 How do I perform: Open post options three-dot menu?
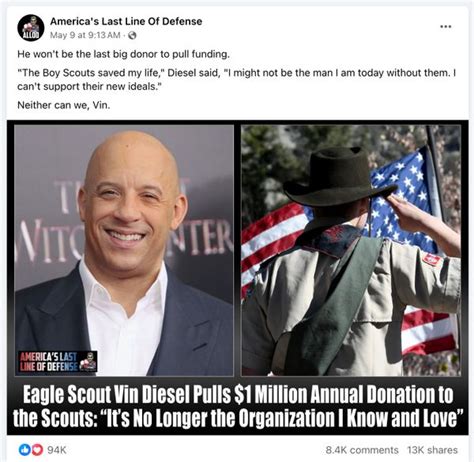[x=446, y=26]
